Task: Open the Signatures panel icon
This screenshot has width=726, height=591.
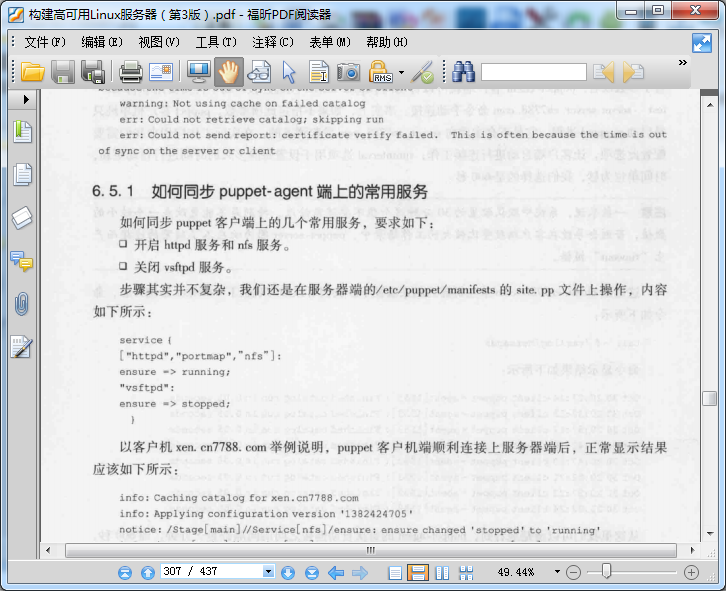Action: 22,347
